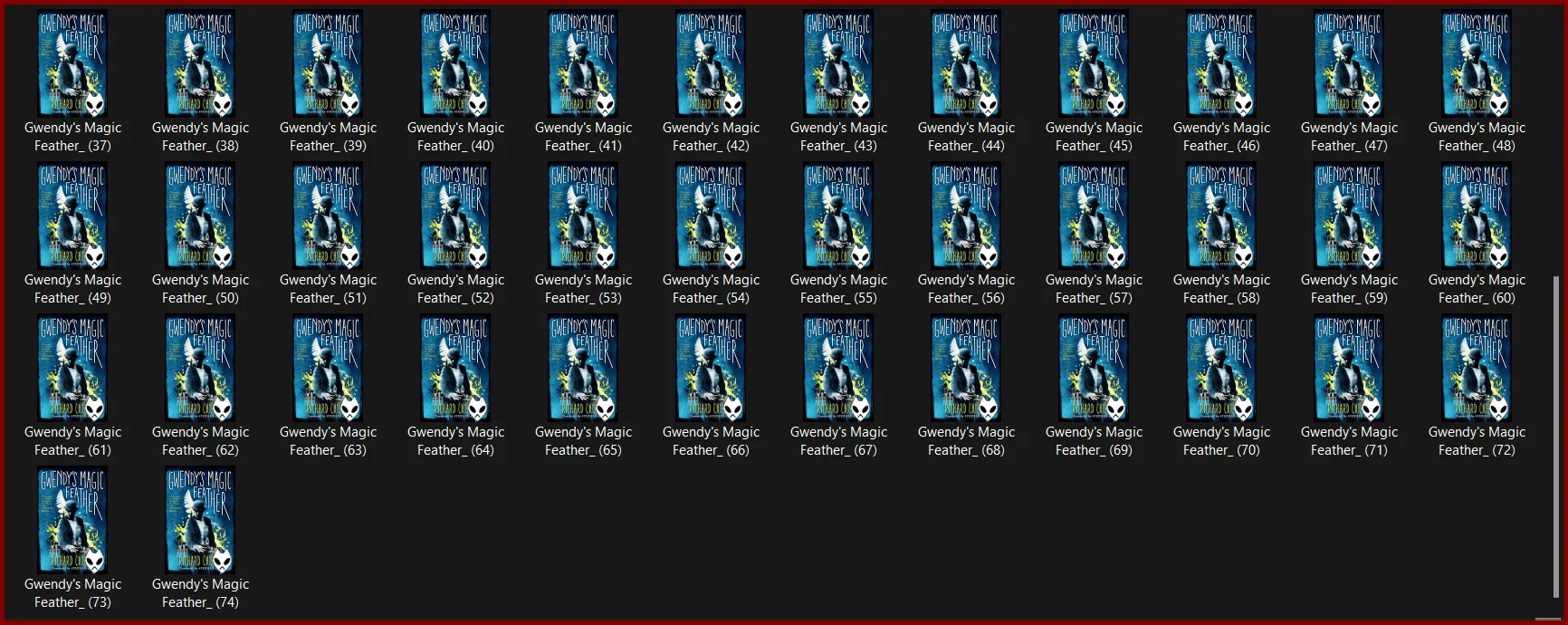Click the Gwendy's Magic Feather_ (62) thumbnail
Image resolution: width=1568 pixels, height=625 pixels.
pyautogui.click(x=200, y=368)
